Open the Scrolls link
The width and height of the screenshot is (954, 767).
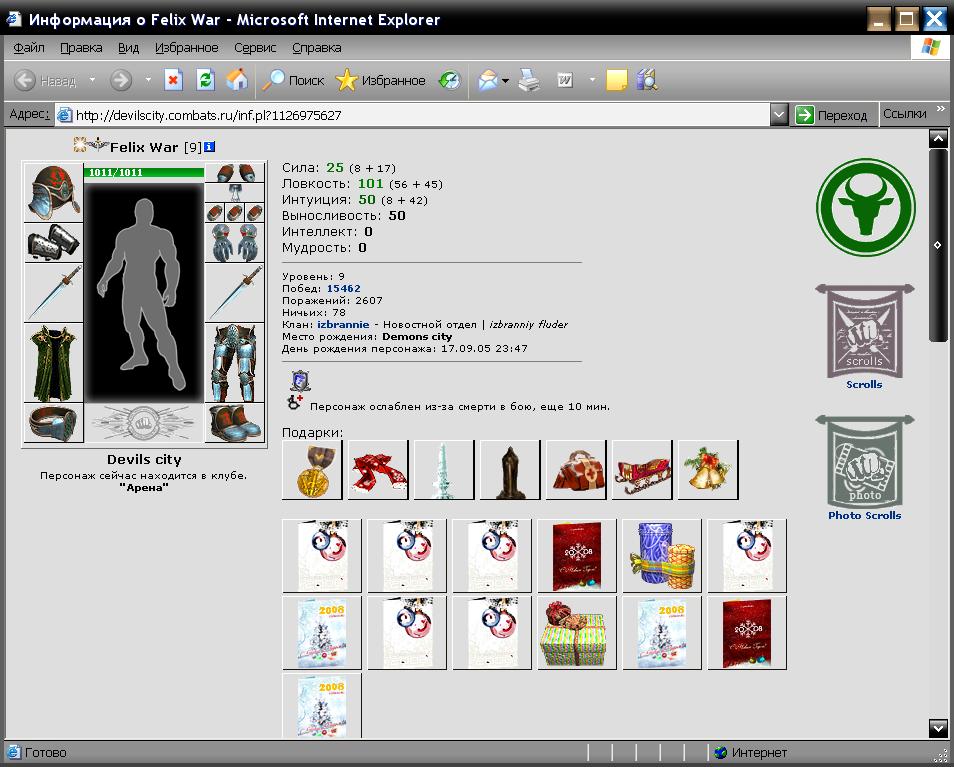(864, 384)
